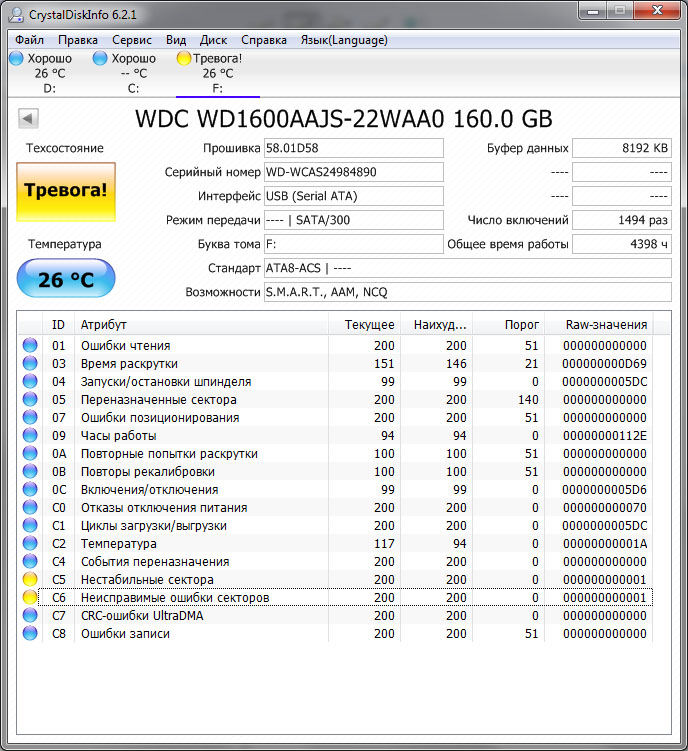Click status orb for C1 Циклы загрузки/выгрузки
This screenshot has height=751, width=688.
tap(30, 525)
